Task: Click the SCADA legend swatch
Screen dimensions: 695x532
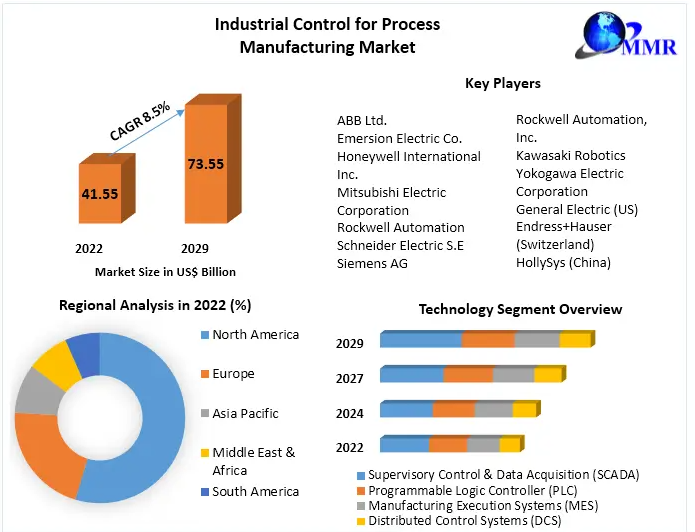Action: 361,476
